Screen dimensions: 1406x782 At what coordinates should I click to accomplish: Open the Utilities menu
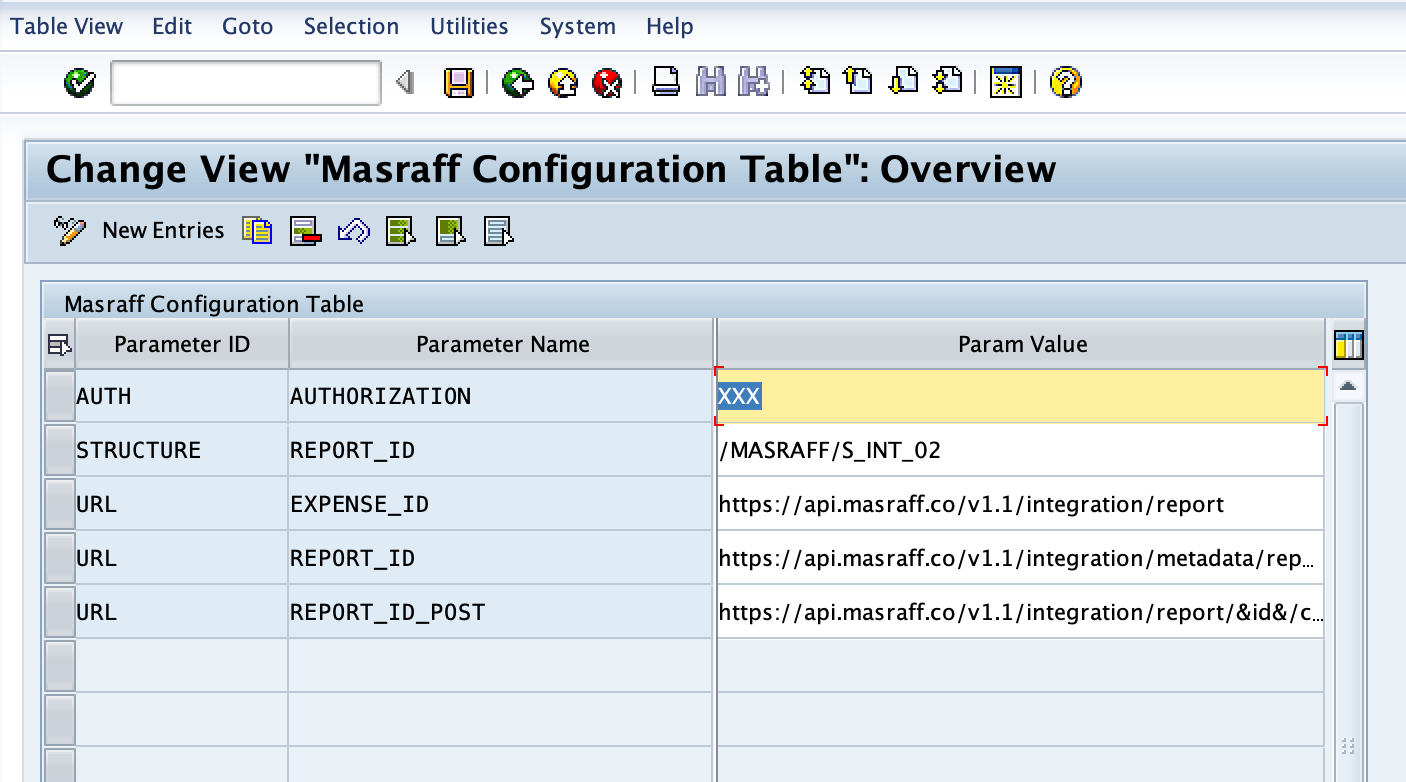pyautogui.click(x=469, y=27)
